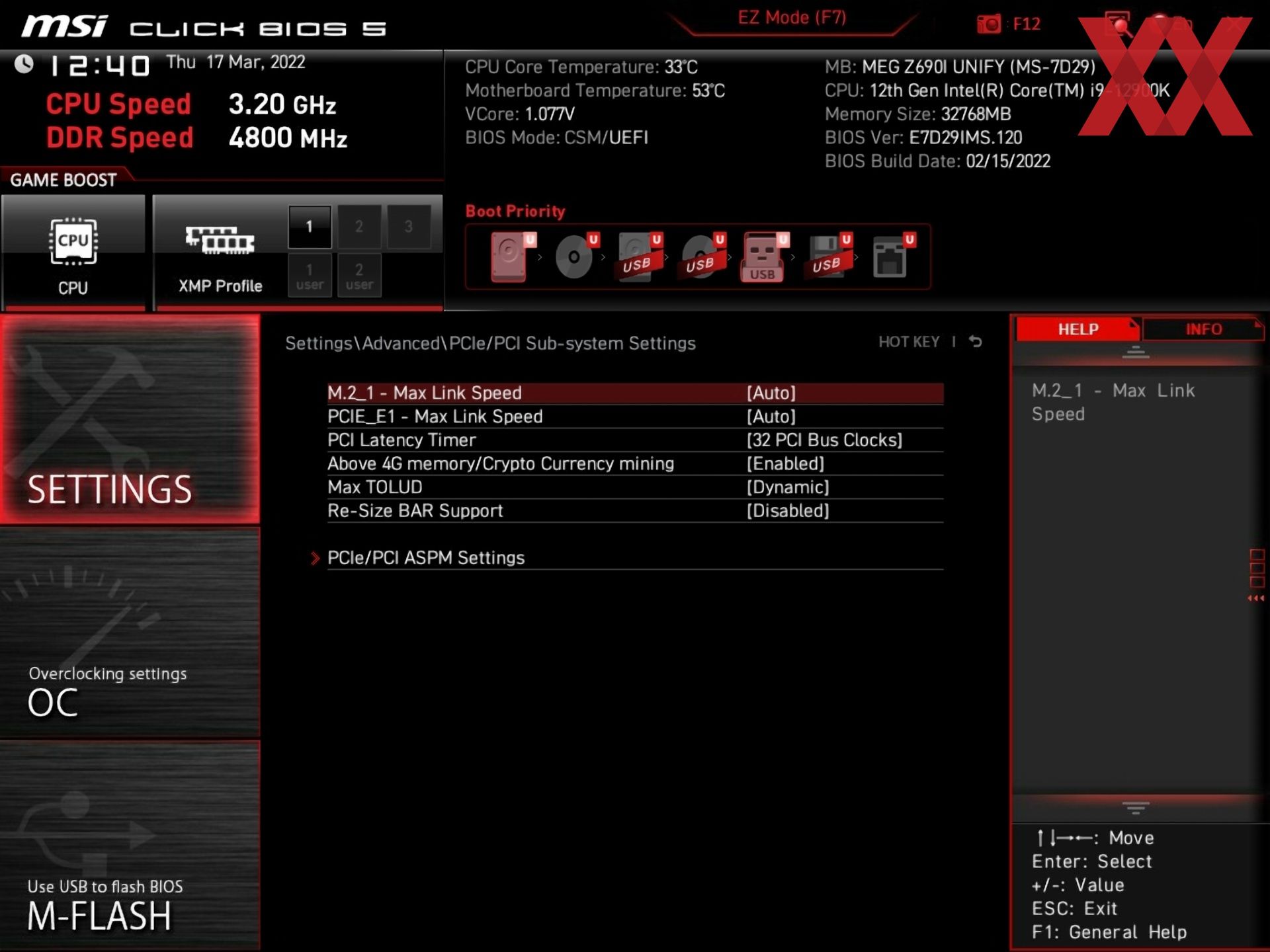Expand PCIe/PCI ASPM Settings submenu
The height and width of the screenshot is (952, 1270).
426,558
